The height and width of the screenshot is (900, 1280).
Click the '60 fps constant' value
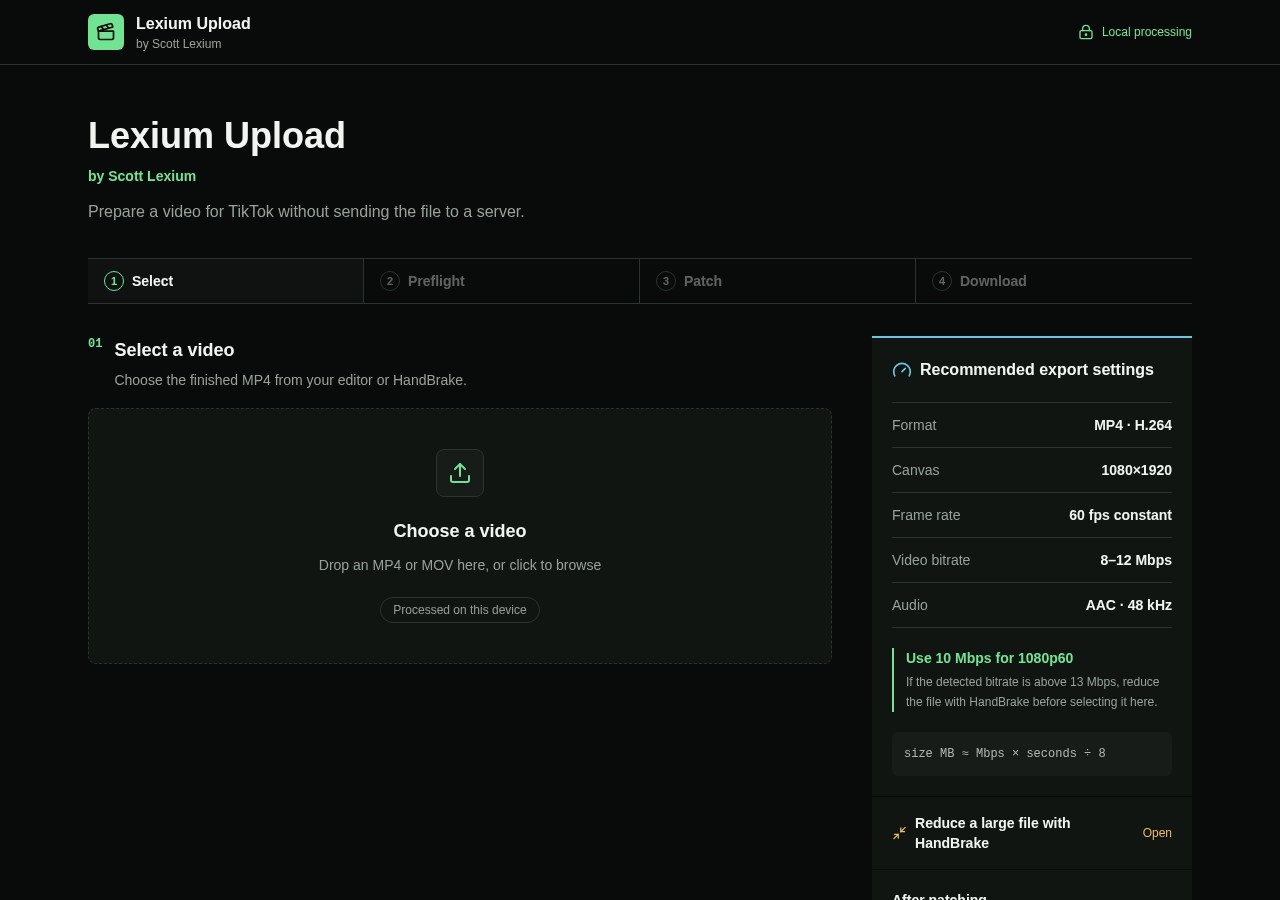click(x=1120, y=515)
